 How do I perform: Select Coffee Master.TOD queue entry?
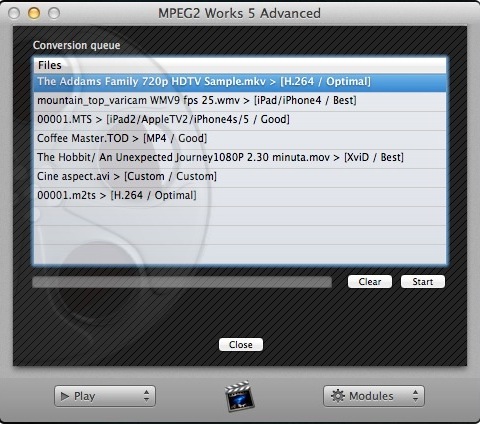tap(240, 139)
